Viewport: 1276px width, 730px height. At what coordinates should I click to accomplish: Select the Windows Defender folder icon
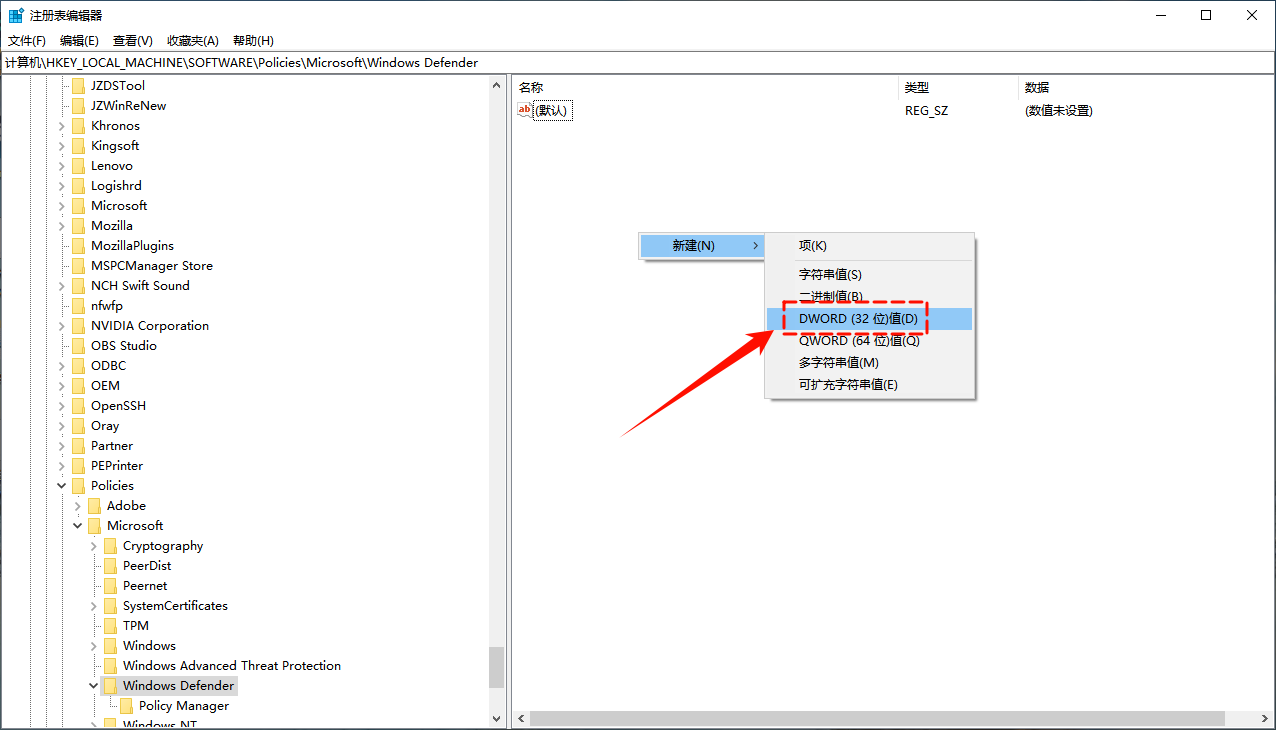pyautogui.click(x=110, y=685)
